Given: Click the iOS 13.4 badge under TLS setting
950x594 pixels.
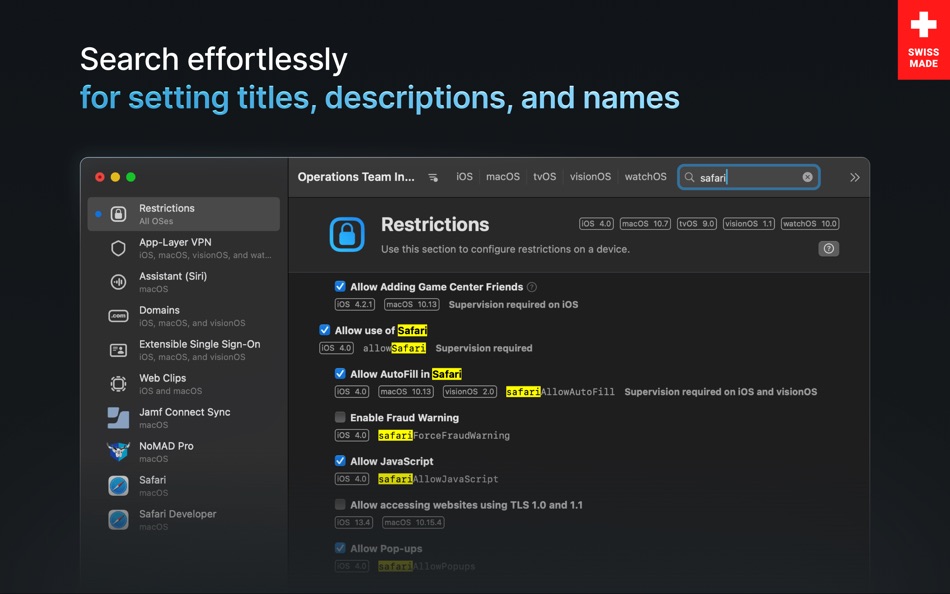Looking at the screenshot, I should pos(354,522).
